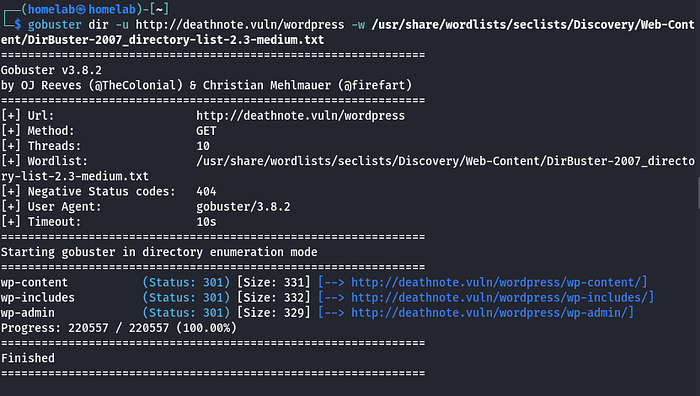
Task: Click the Method value 'GET'
Action: 206,131
